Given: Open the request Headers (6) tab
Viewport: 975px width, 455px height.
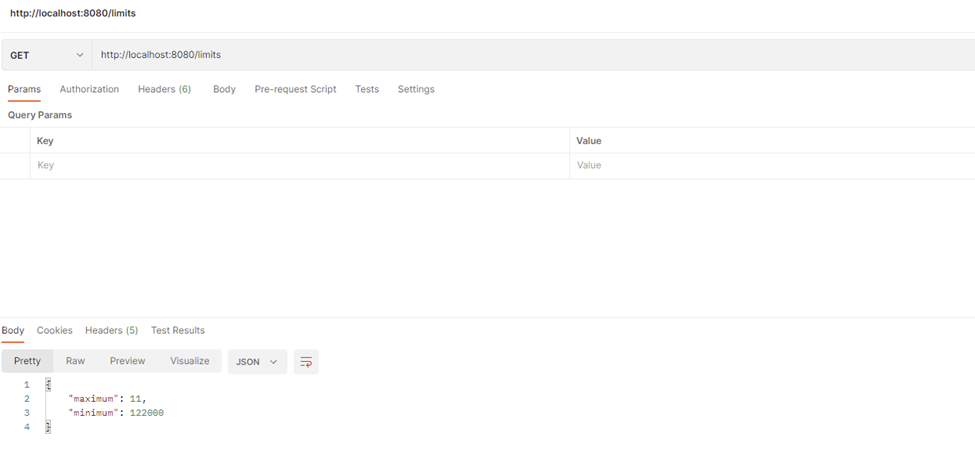Looking at the screenshot, I should pos(164,89).
